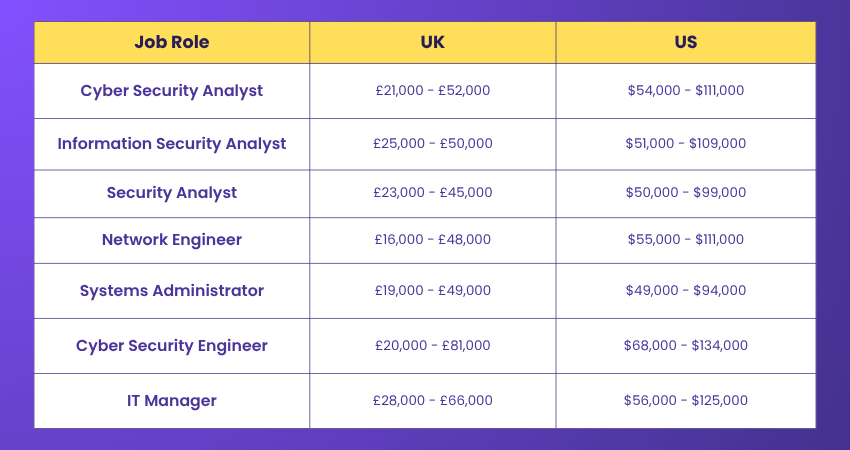
Task: Click the US column header
Action: (x=686, y=43)
